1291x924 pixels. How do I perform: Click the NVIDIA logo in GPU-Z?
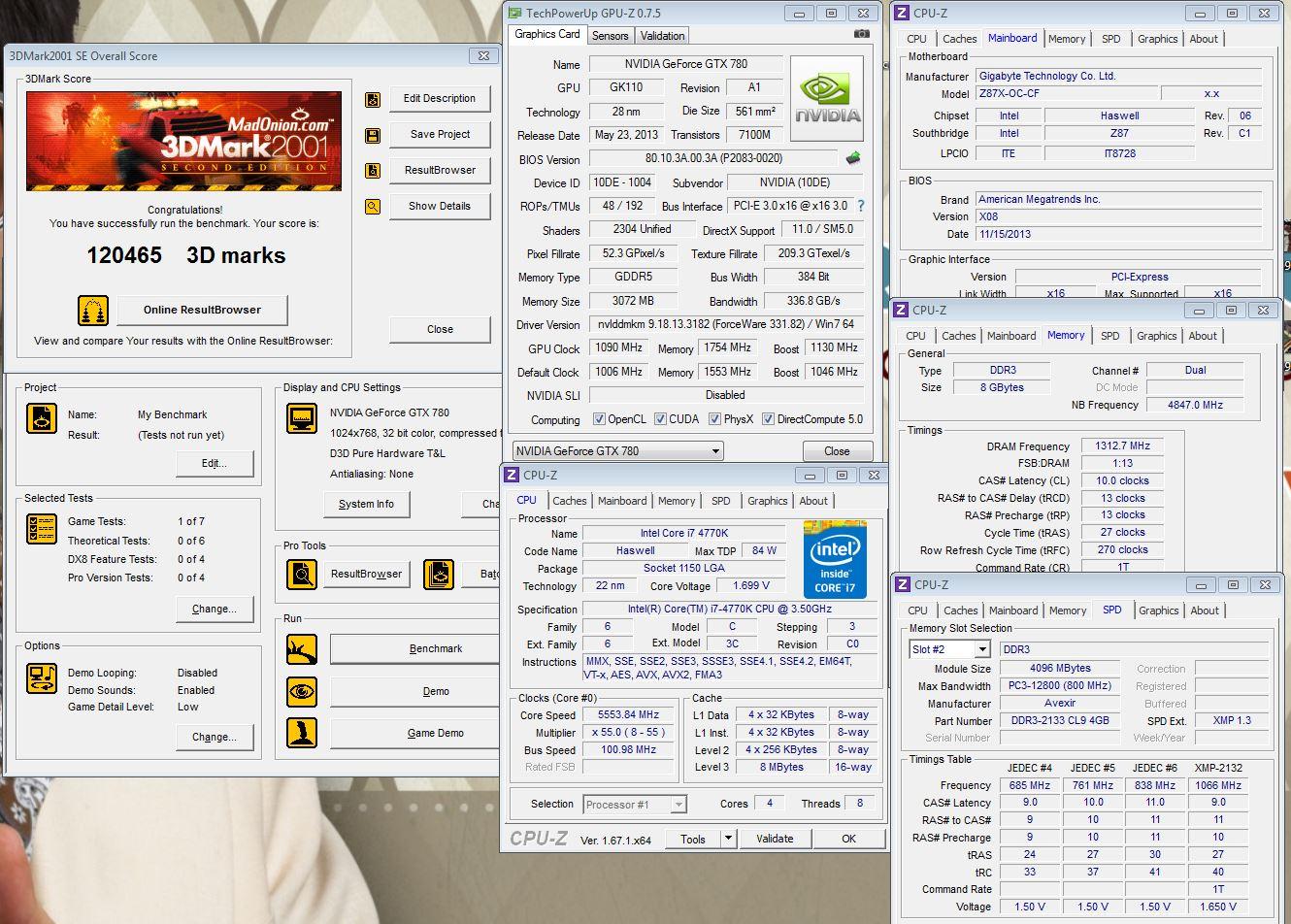(x=827, y=99)
